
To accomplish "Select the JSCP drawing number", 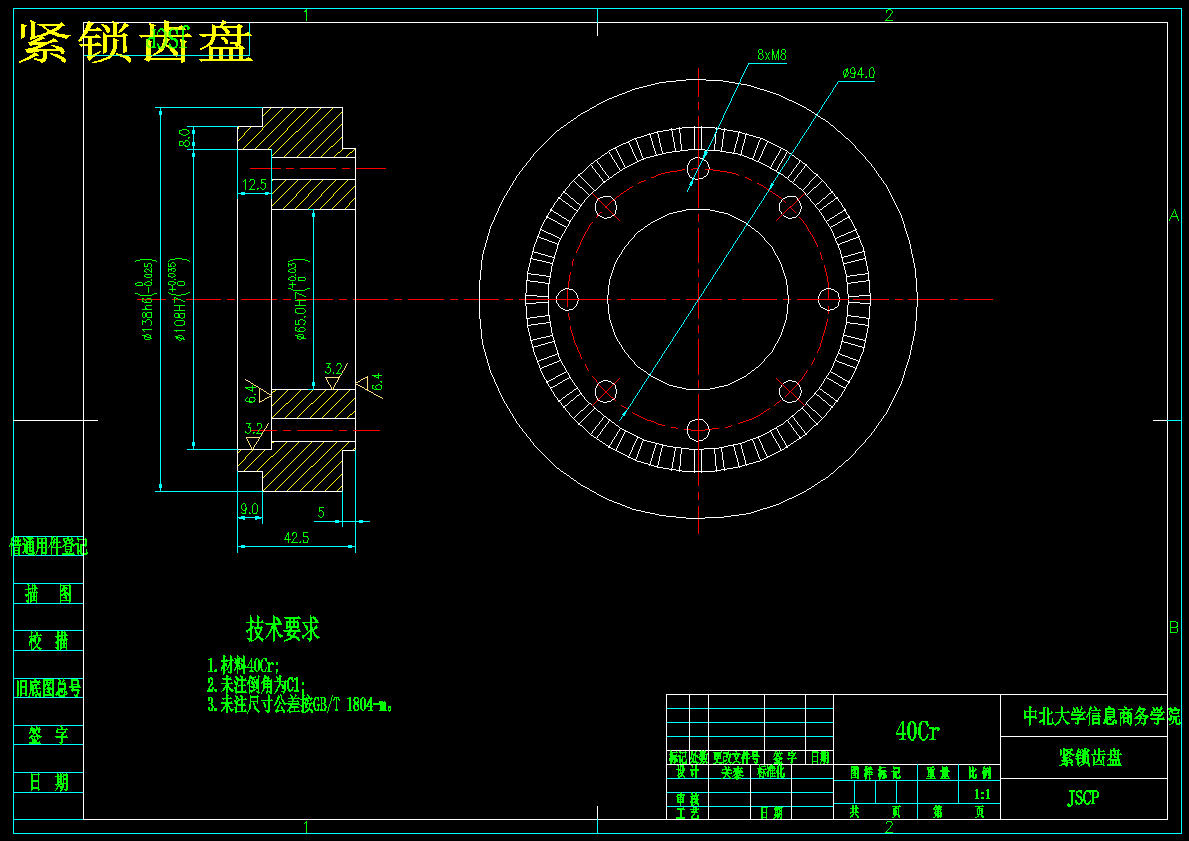I will coord(1083,798).
